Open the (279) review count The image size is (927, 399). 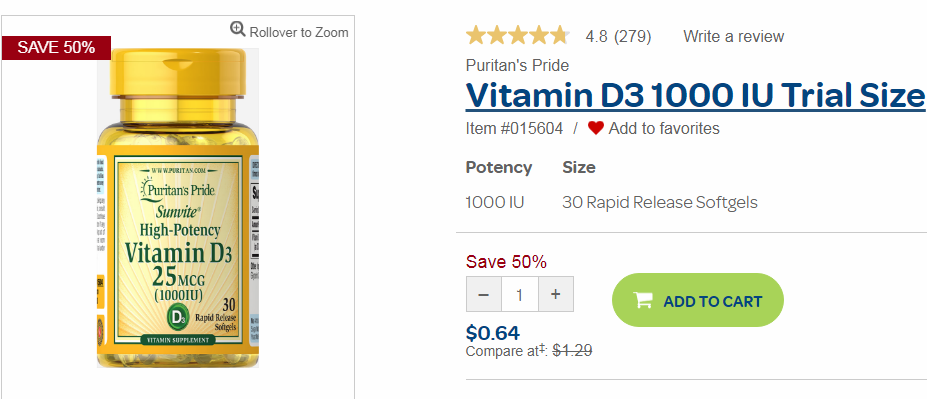(x=633, y=37)
